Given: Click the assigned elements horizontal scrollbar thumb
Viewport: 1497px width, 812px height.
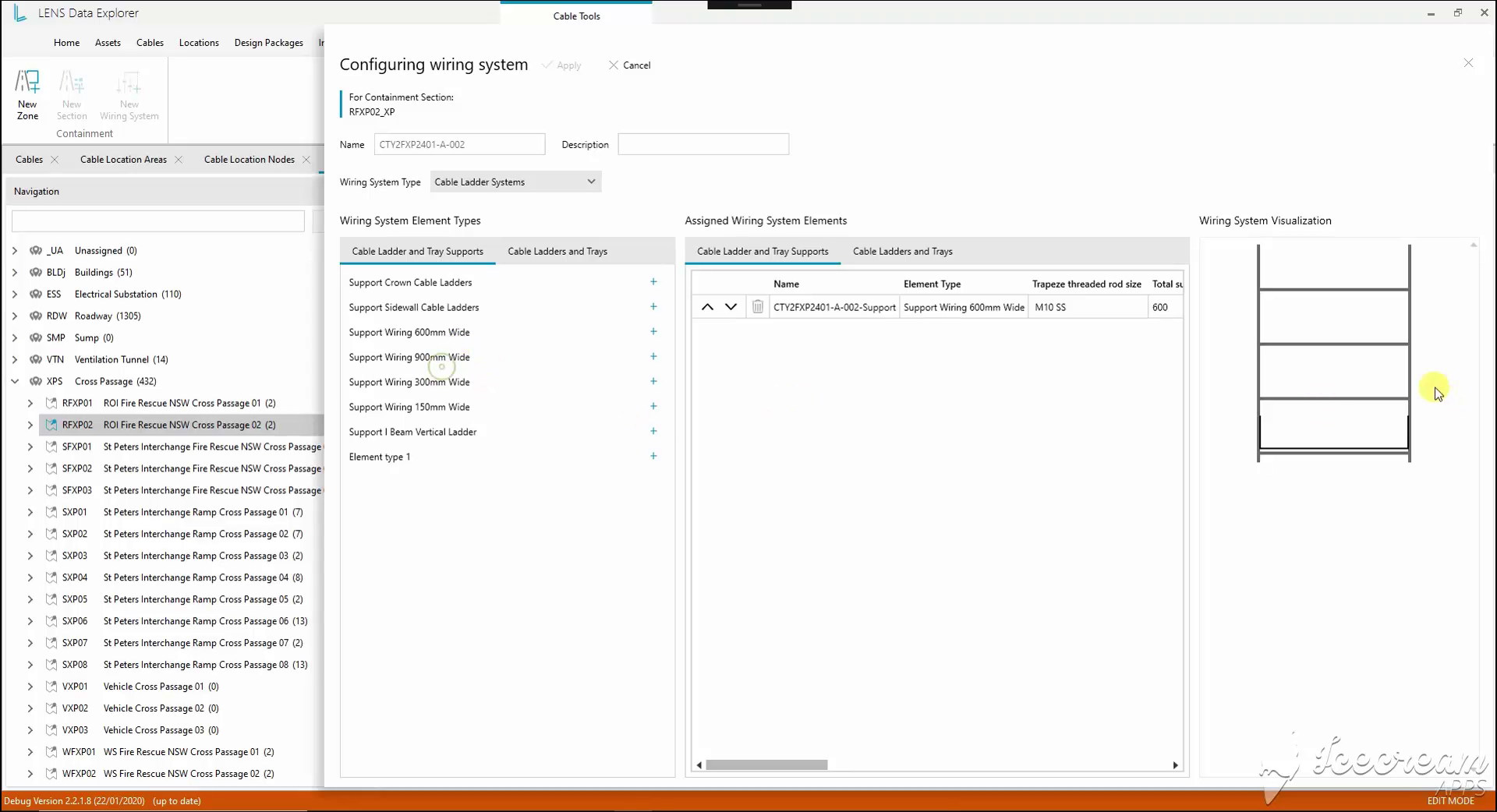Looking at the screenshot, I should pos(766,765).
